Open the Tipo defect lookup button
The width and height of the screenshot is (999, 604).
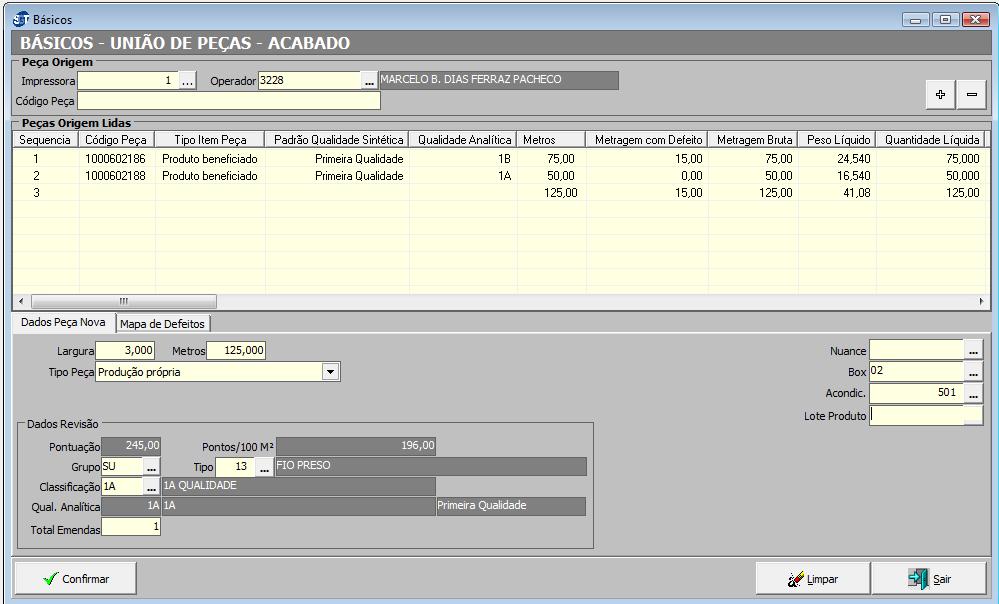tap(264, 466)
